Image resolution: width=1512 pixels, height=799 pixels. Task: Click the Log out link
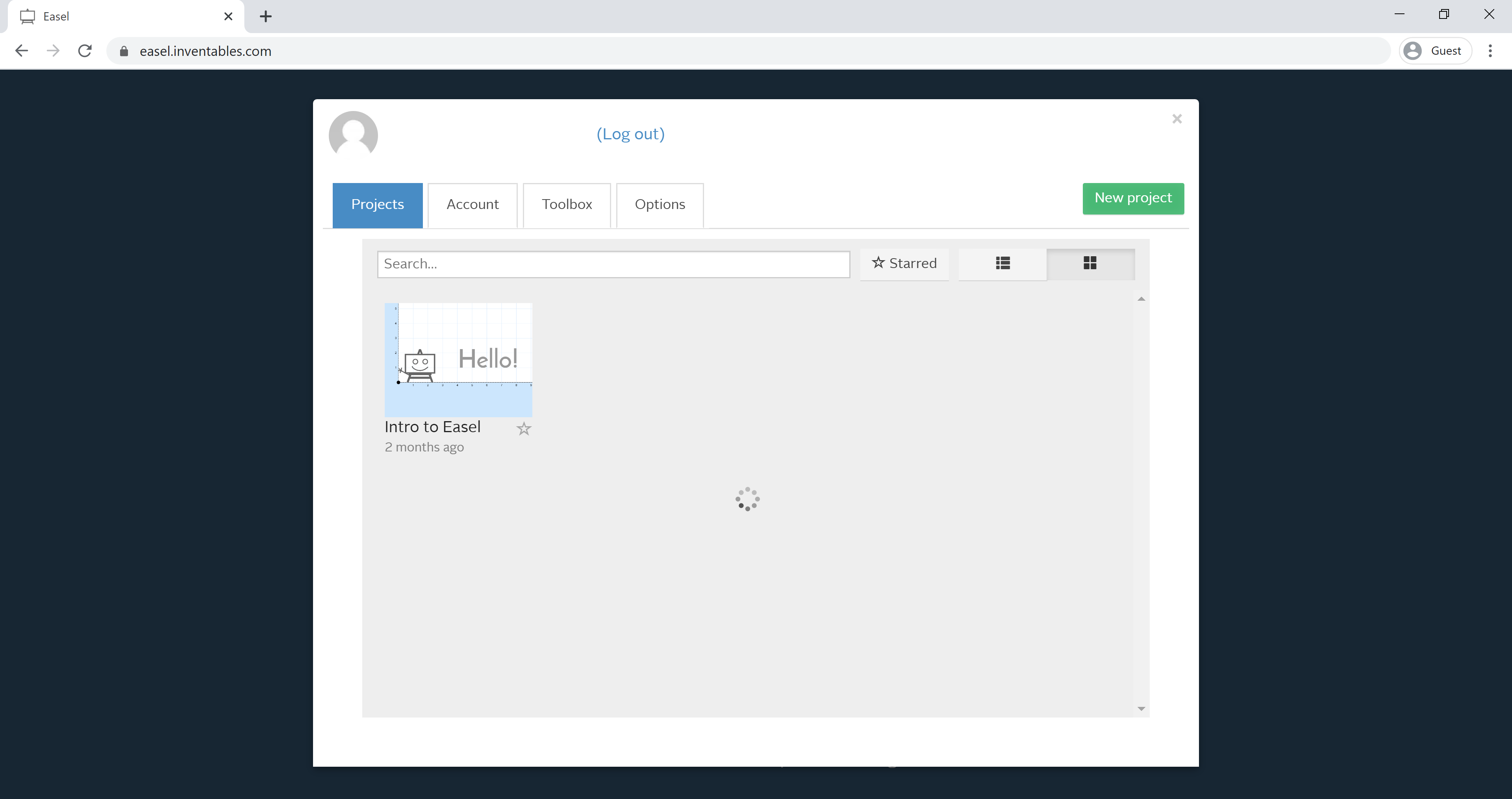(x=630, y=134)
